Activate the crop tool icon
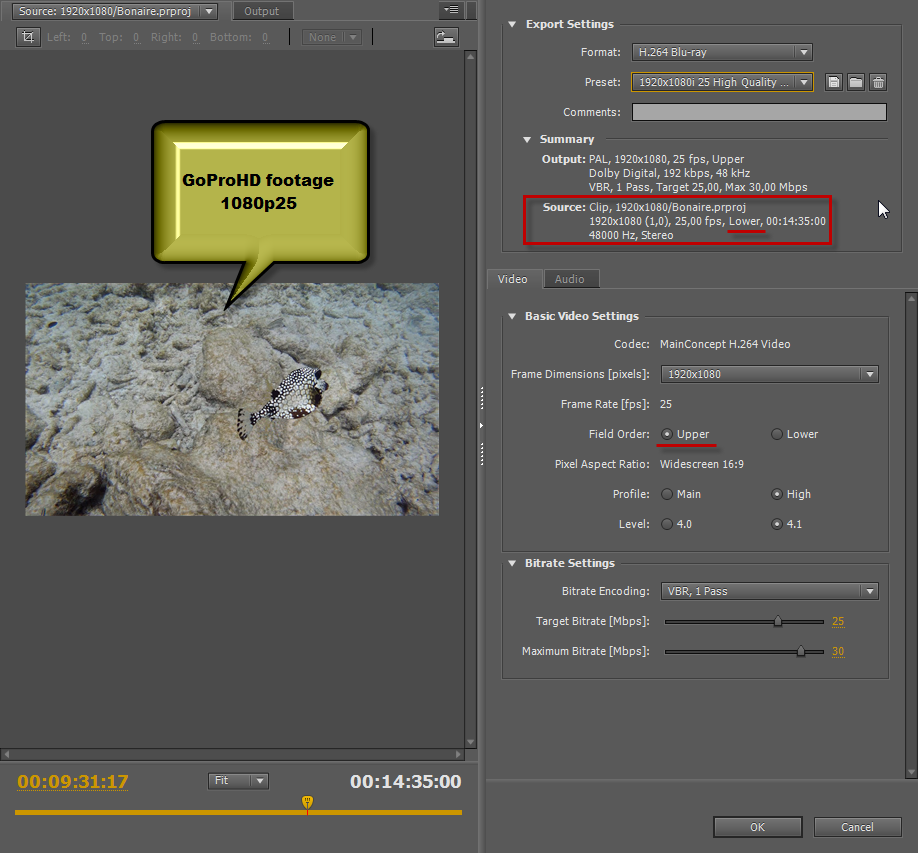918x853 pixels. point(28,37)
